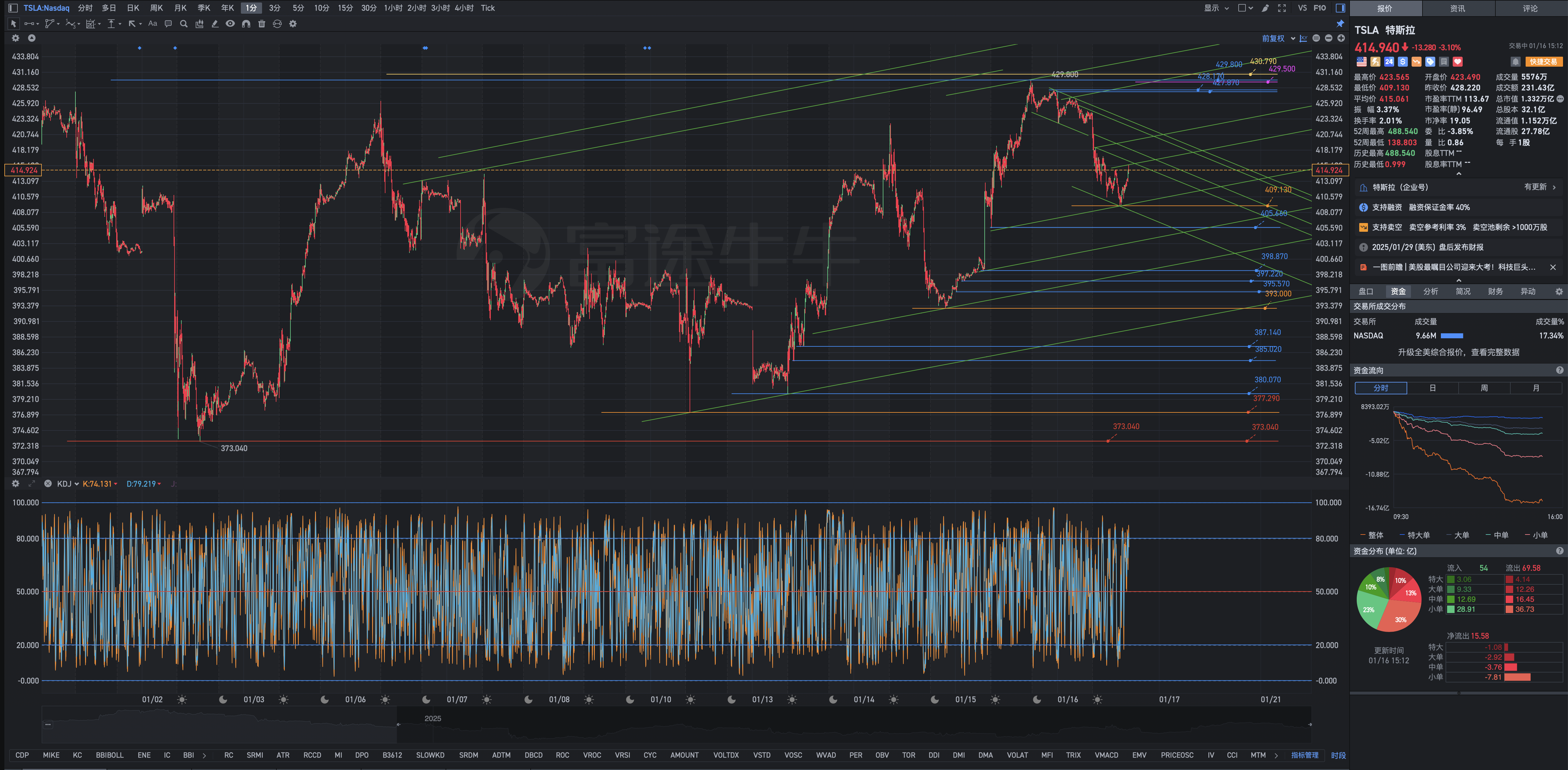Image resolution: width=1568 pixels, height=770 pixels.
Task: Click the navigator left range handle
Action: [x=398, y=724]
